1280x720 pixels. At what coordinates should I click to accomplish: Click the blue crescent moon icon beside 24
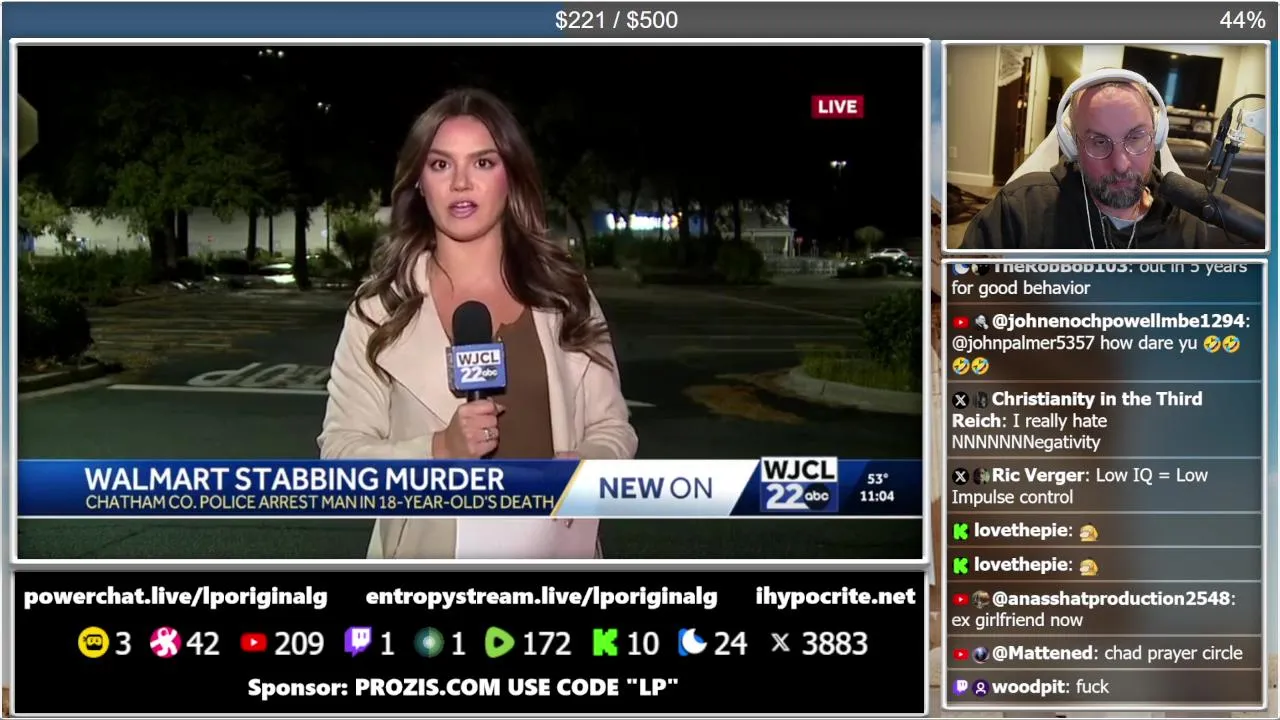(x=692, y=643)
